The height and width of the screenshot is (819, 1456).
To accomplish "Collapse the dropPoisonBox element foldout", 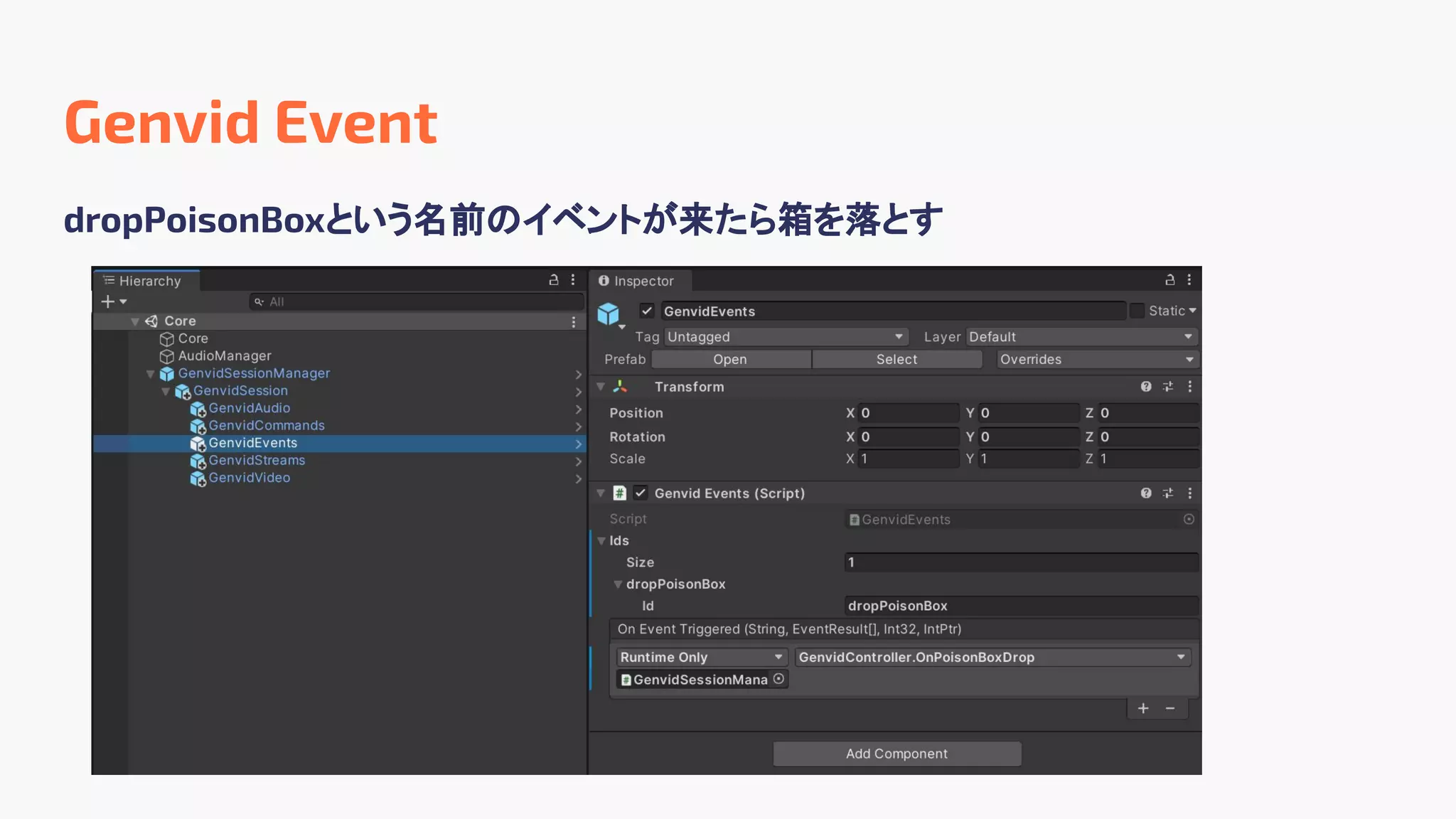I will pos(618,584).
